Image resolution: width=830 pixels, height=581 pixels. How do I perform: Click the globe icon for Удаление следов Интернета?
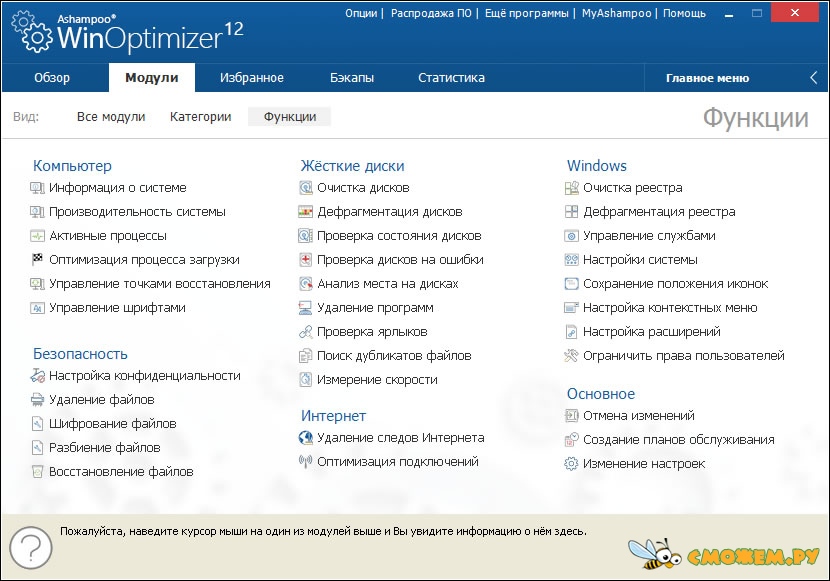pos(305,438)
